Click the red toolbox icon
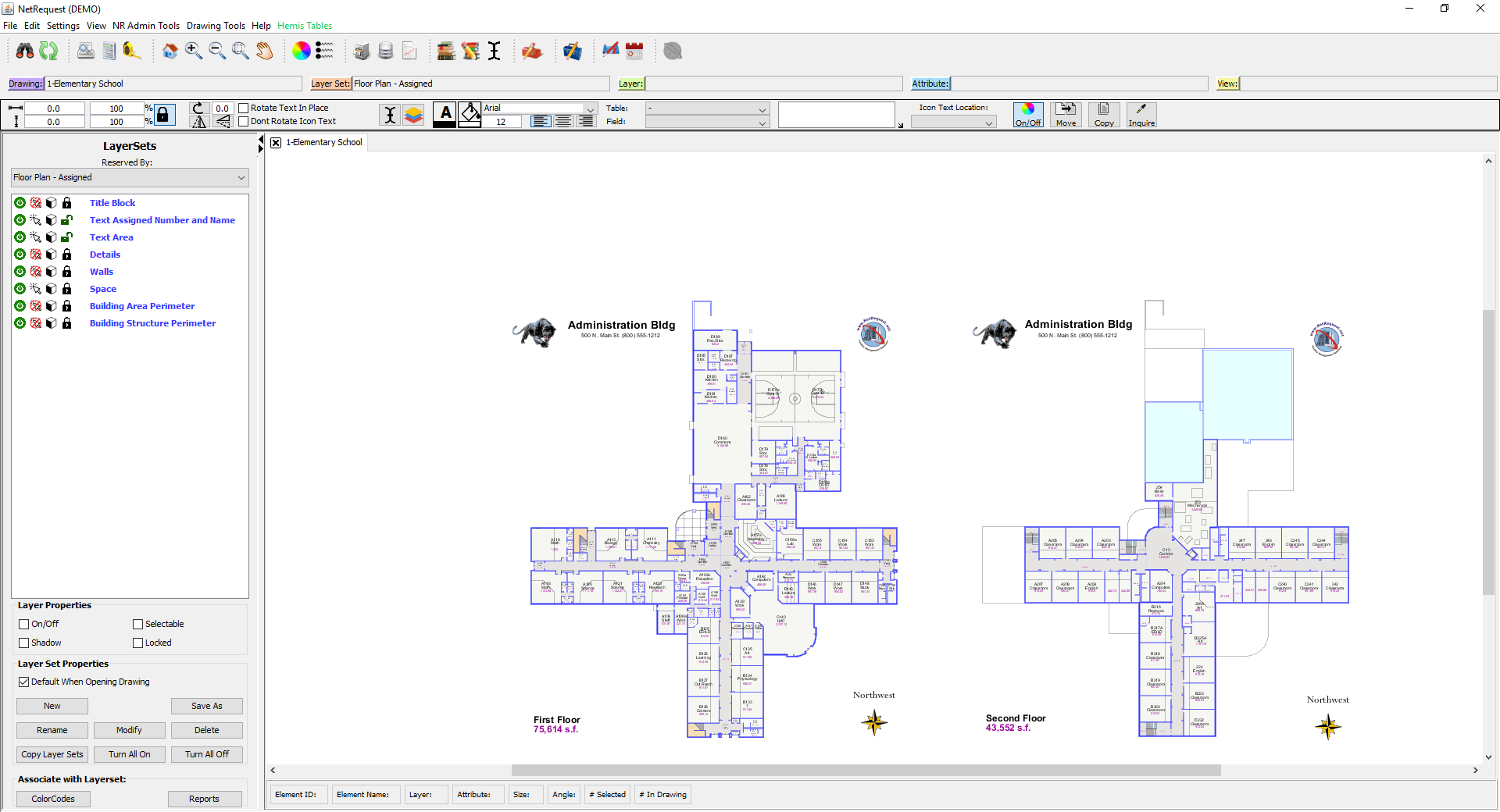 [x=532, y=52]
